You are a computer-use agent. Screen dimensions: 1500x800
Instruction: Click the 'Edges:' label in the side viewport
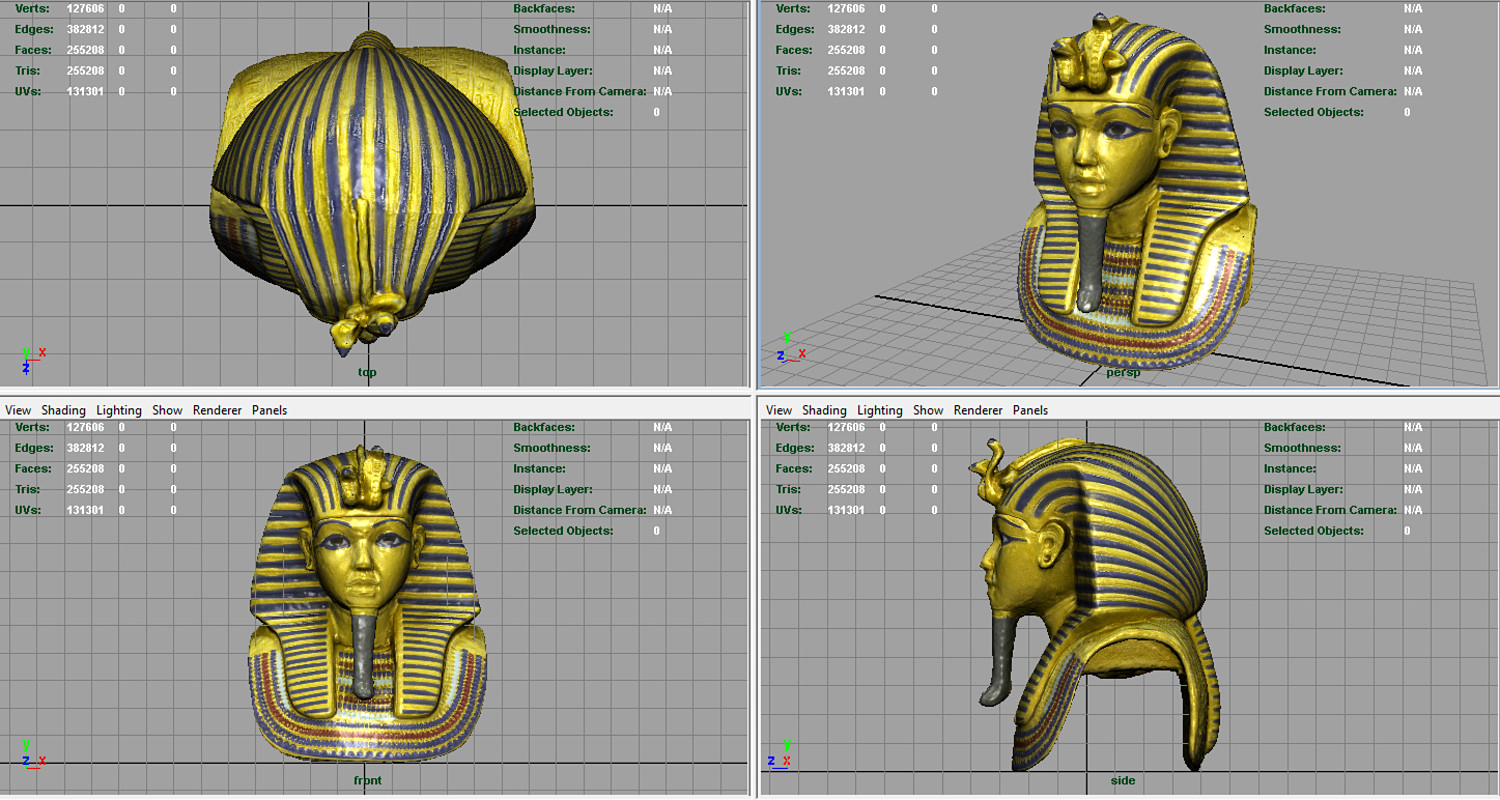(x=795, y=448)
